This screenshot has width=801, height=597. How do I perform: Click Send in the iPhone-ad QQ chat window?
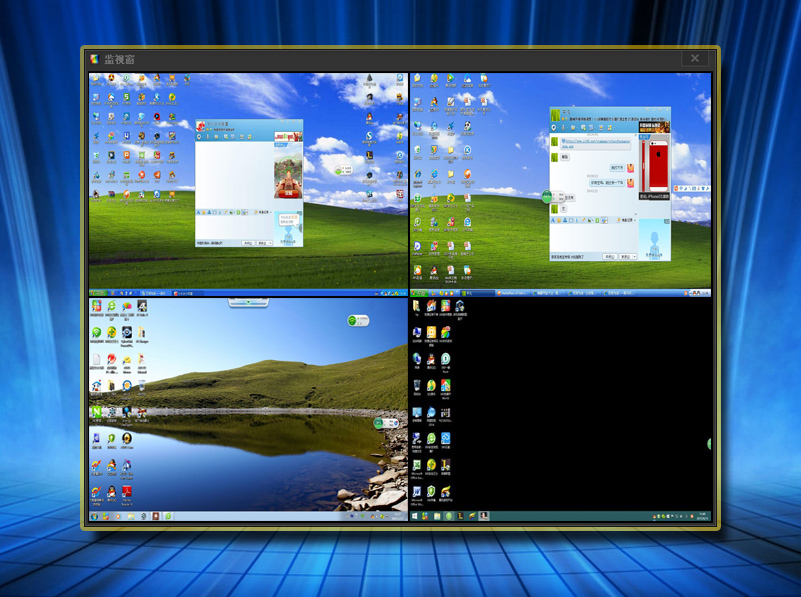click(x=625, y=256)
